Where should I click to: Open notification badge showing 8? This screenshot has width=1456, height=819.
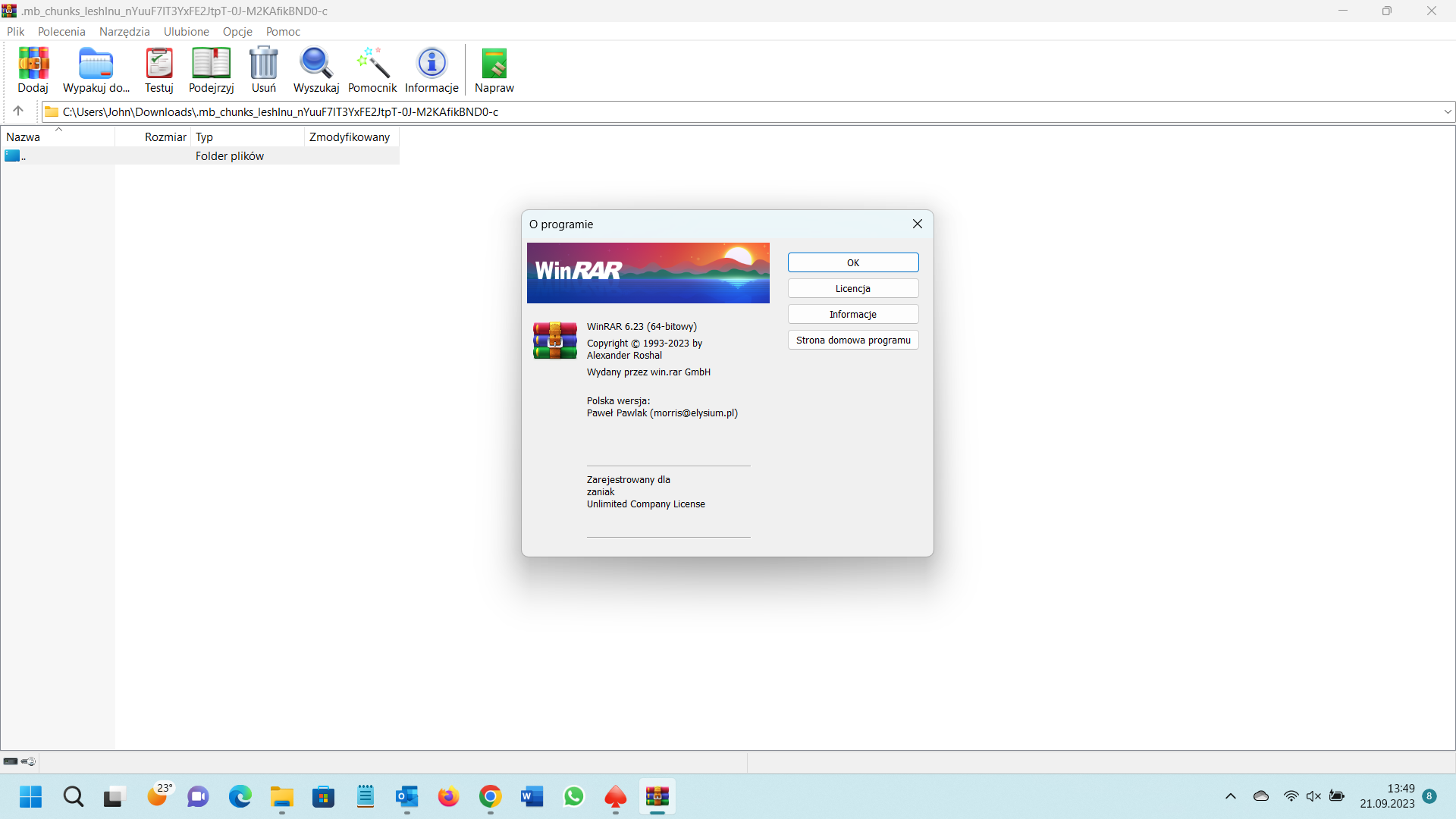[x=1429, y=796]
